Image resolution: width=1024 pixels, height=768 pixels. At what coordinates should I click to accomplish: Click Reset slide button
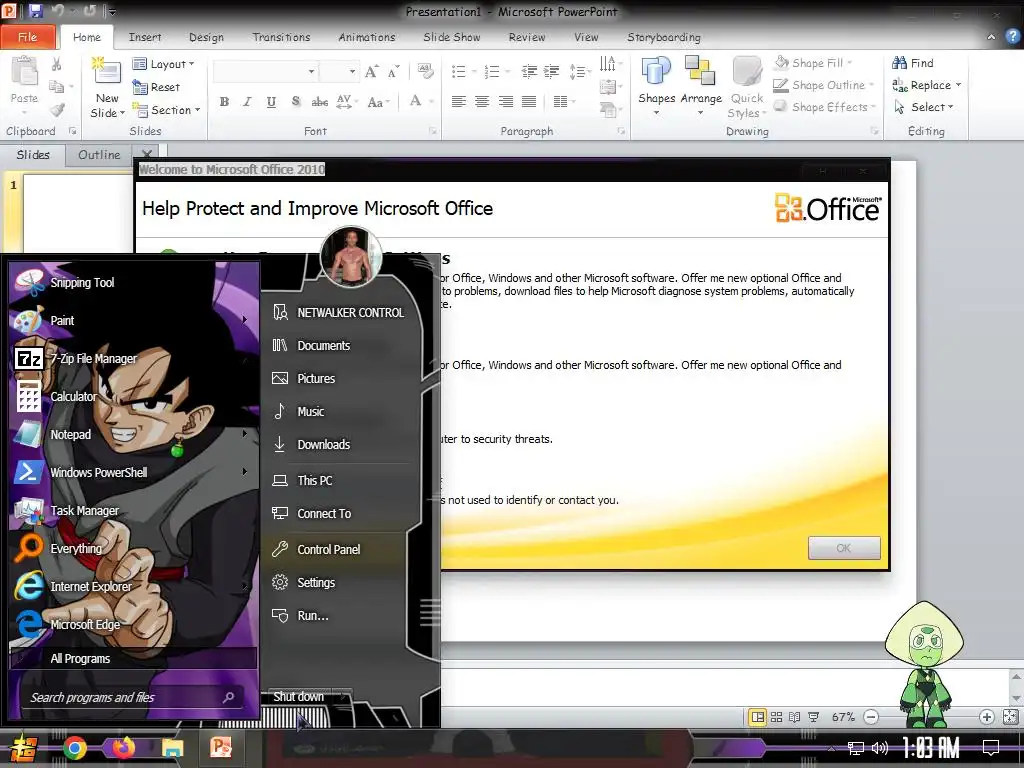pos(157,87)
